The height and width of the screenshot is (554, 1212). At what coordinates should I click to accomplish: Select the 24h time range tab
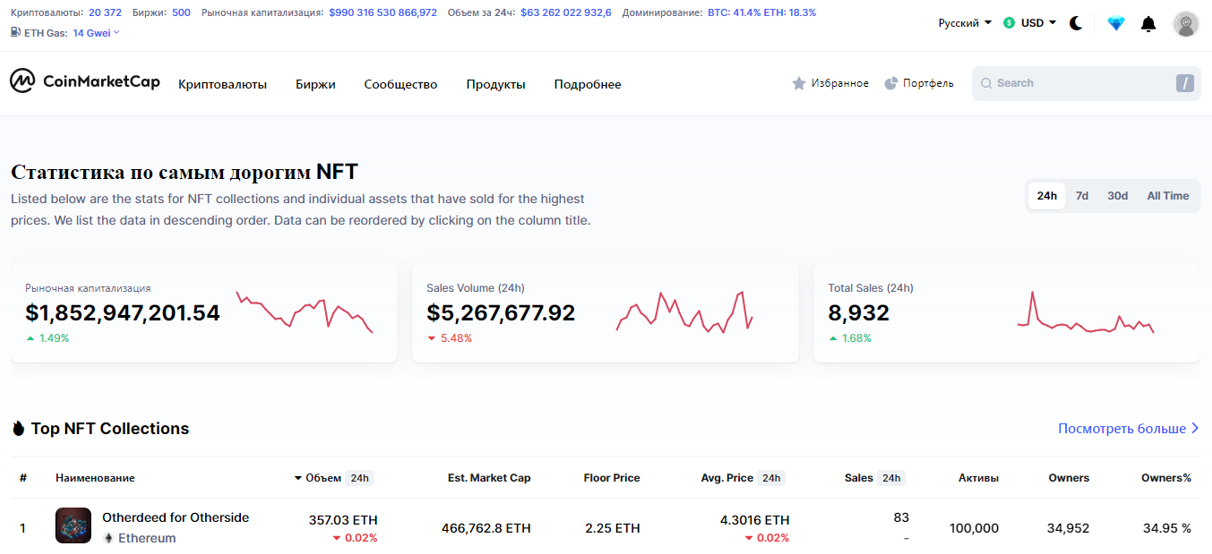coord(1047,196)
